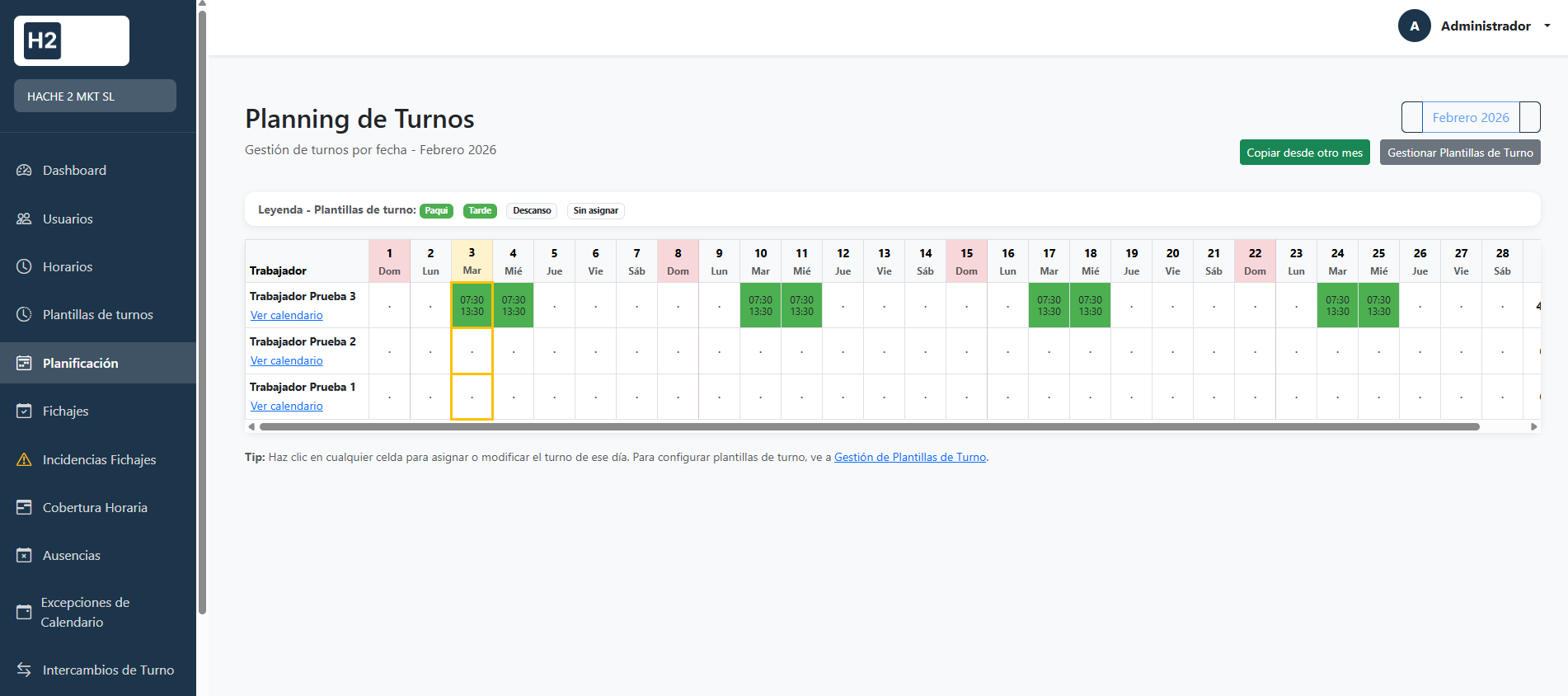Click the Copiar desde otro mes button
The image size is (1568, 696).
click(x=1304, y=153)
